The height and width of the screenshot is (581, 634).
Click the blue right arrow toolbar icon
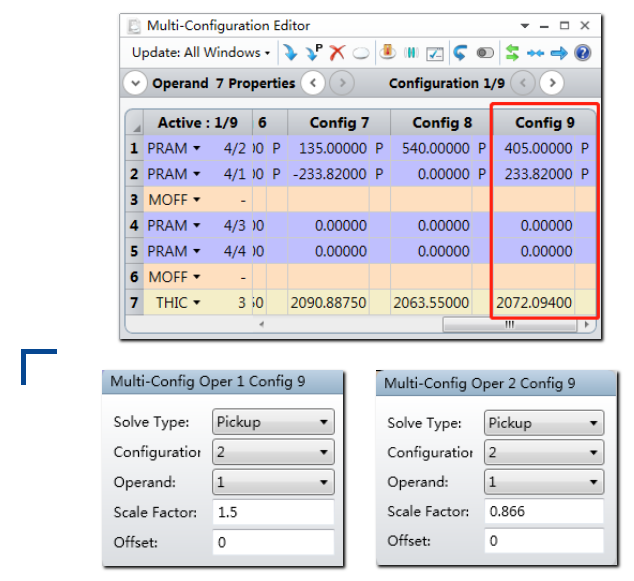(559, 53)
